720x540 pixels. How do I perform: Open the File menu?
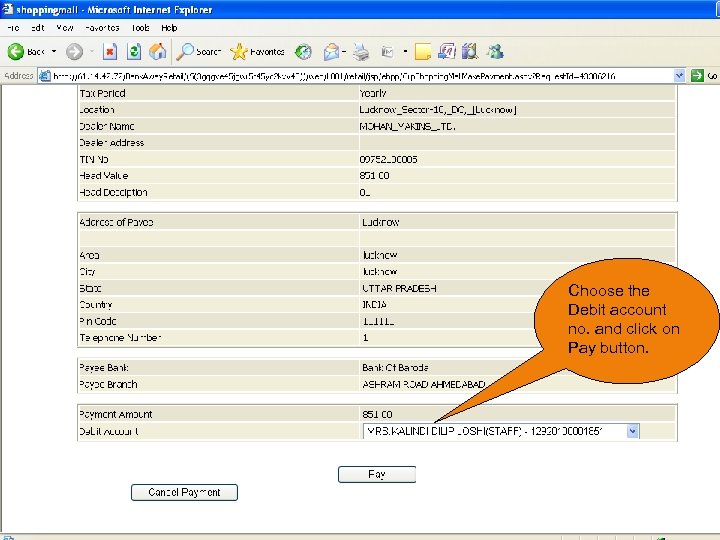(x=13, y=28)
